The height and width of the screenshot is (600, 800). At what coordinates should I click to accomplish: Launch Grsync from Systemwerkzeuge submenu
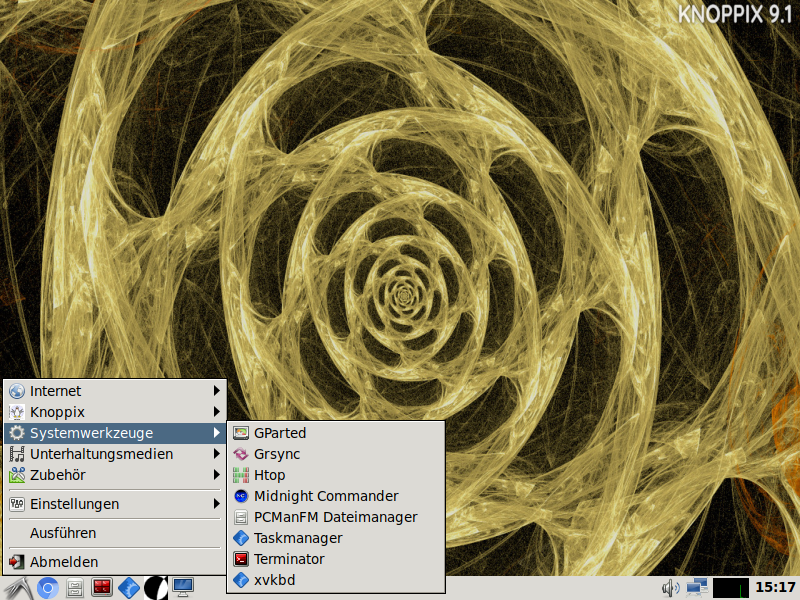coord(336,454)
